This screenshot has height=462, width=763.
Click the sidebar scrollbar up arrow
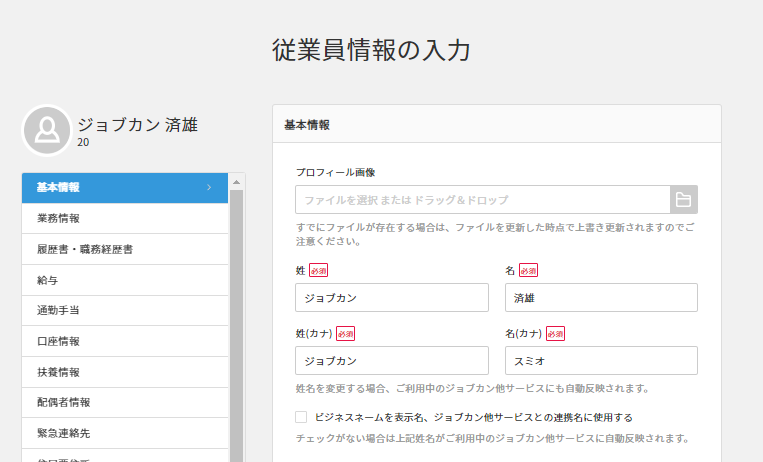pyautogui.click(x=236, y=182)
